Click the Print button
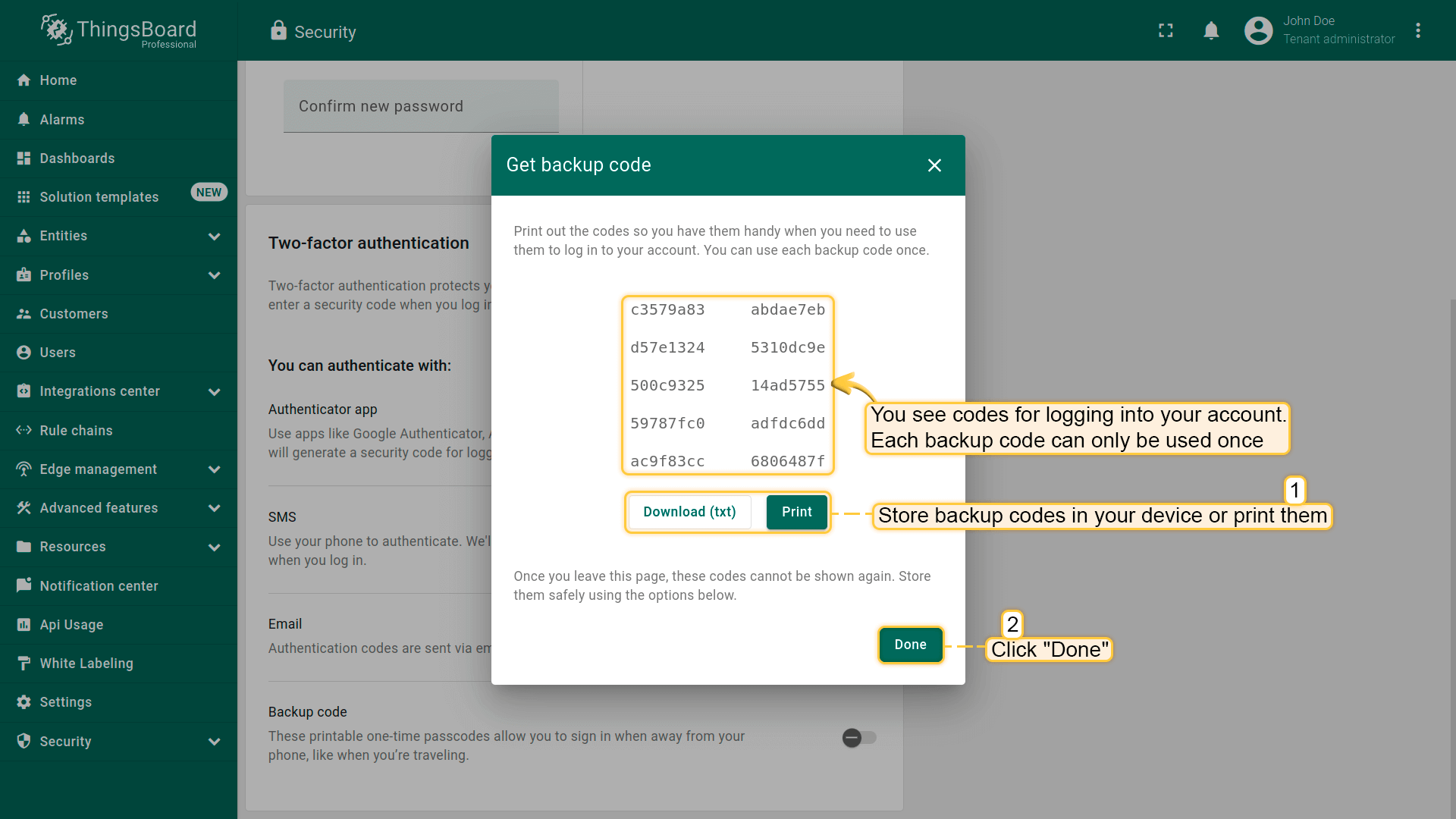The image size is (1456, 819). point(796,512)
